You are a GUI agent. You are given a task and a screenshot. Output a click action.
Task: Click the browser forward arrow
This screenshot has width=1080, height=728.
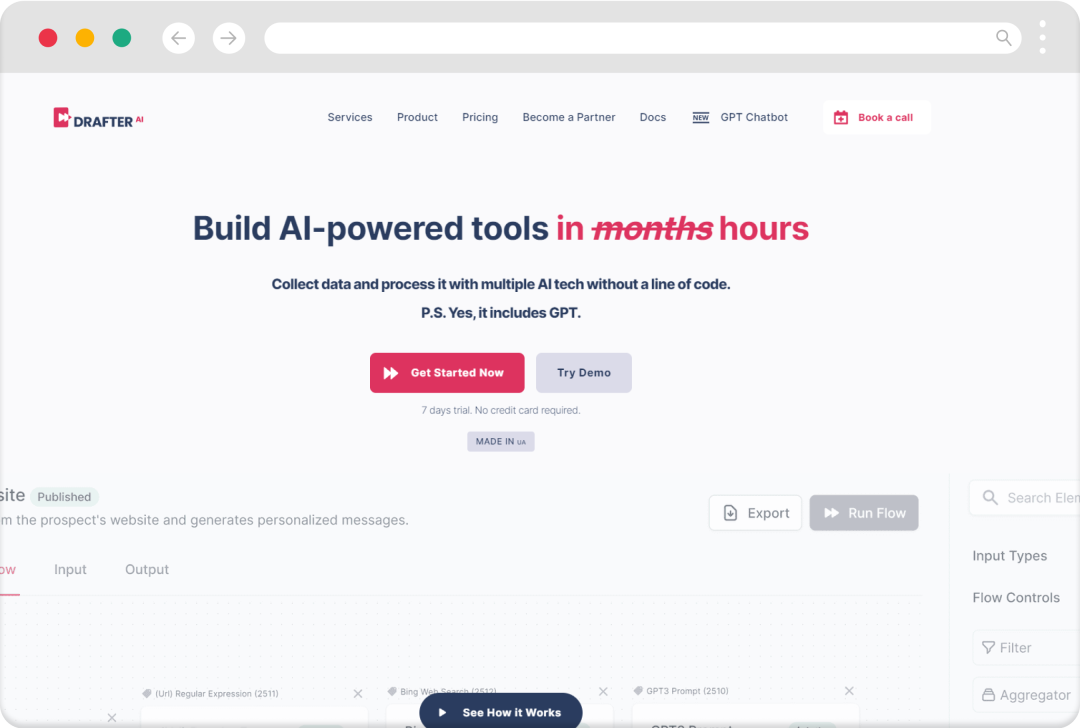tap(229, 38)
